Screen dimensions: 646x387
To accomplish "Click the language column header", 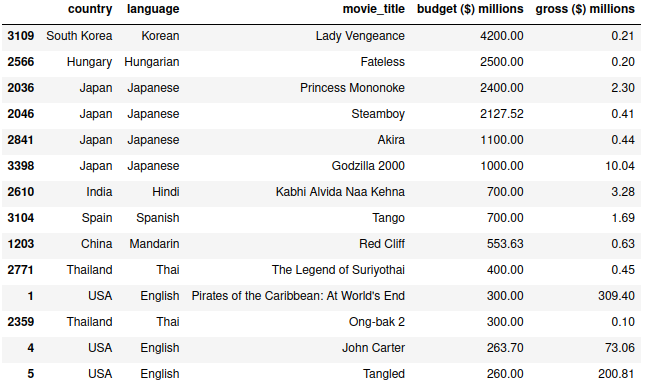I will point(153,9).
